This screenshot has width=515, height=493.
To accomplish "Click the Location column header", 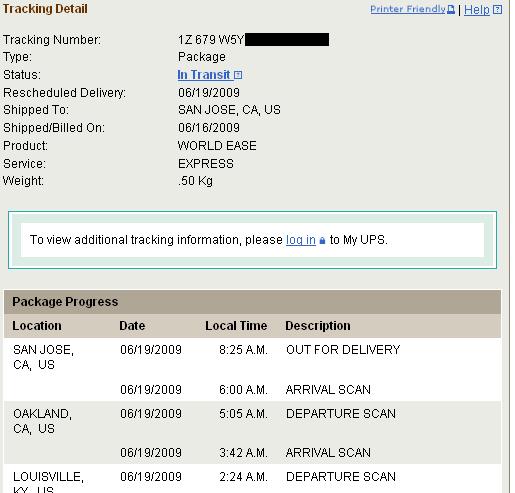I will [37, 326].
